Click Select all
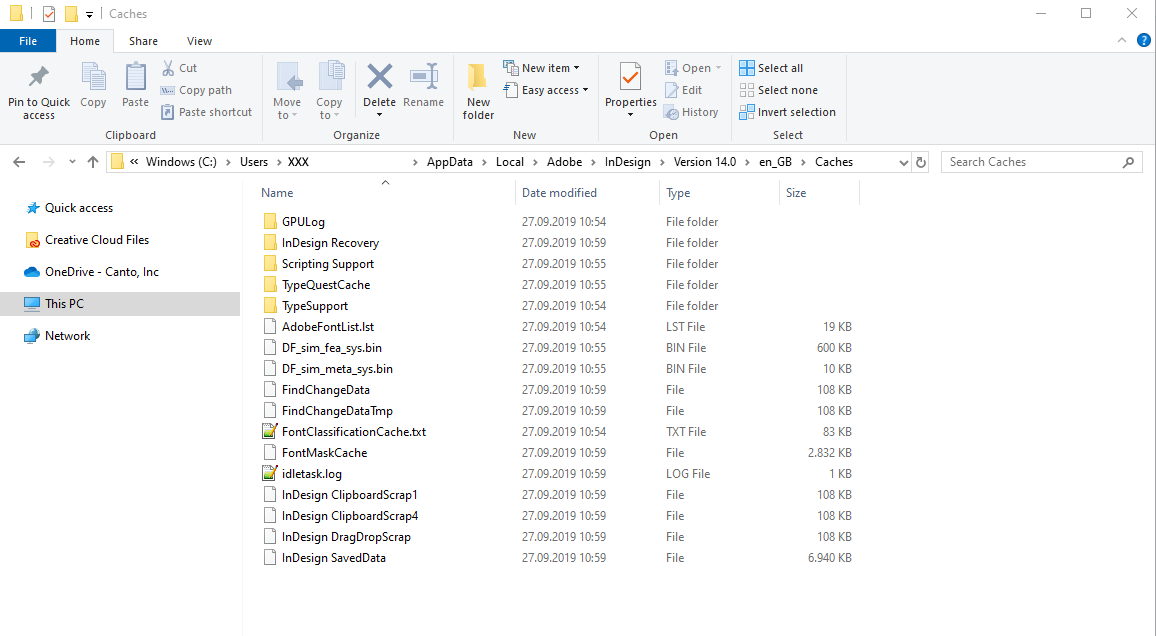The image size is (1156, 636). [x=771, y=68]
